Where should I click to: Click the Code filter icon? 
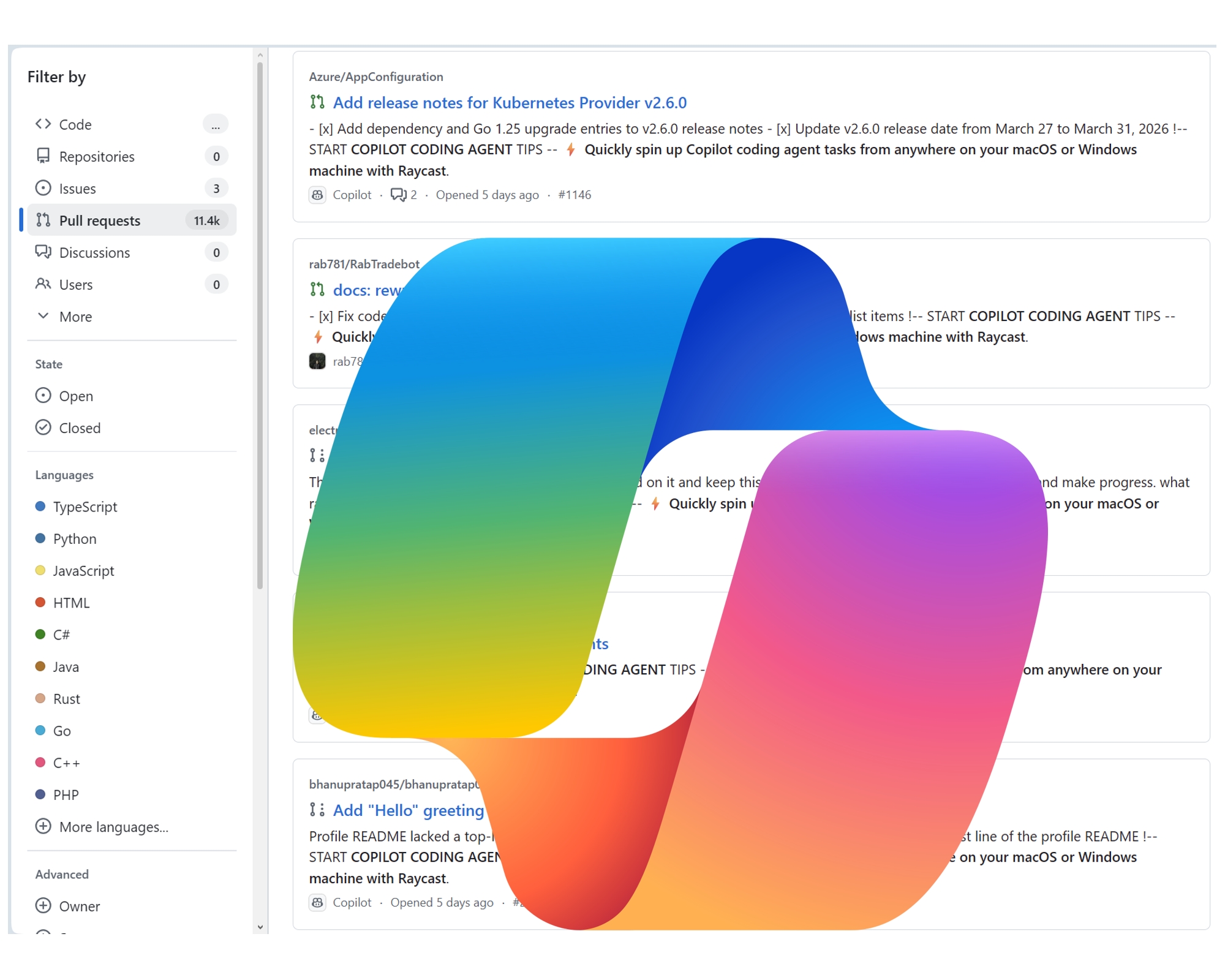point(43,124)
